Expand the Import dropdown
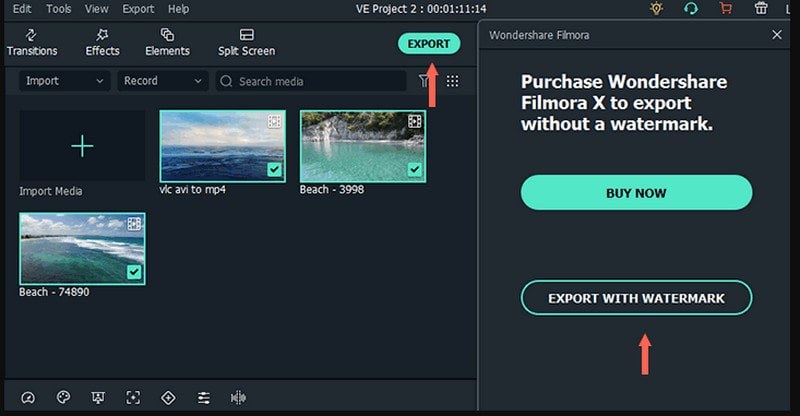The height and width of the screenshot is (416, 800). [64, 81]
